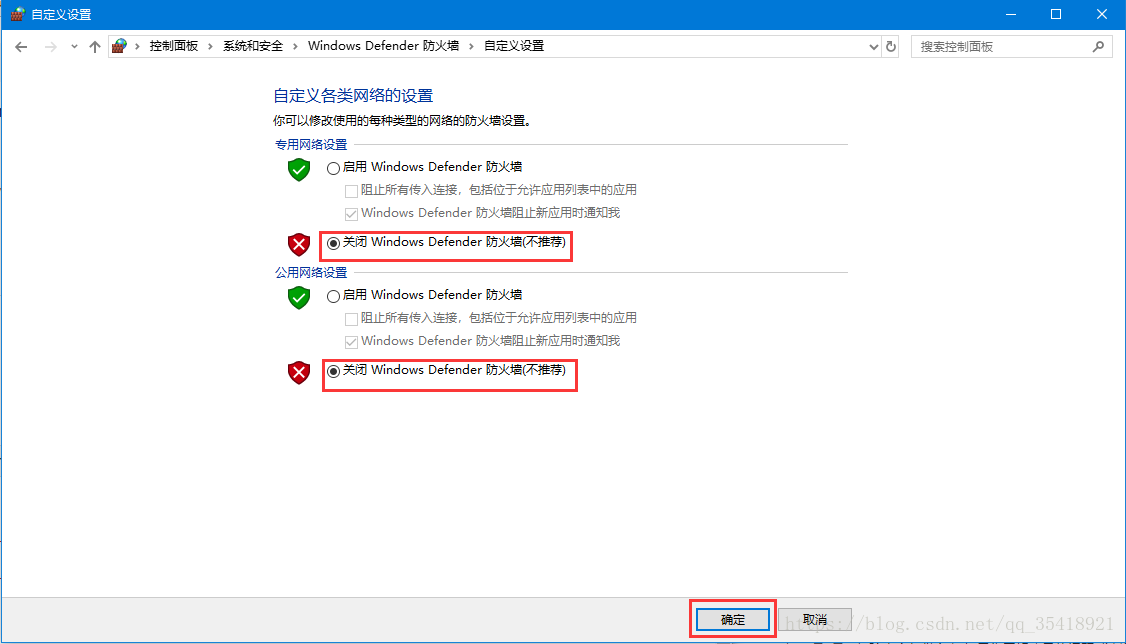Open Windows Defender 防火墙 breadcrumb
The width and height of the screenshot is (1126, 644).
pyautogui.click(x=383, y=46)
